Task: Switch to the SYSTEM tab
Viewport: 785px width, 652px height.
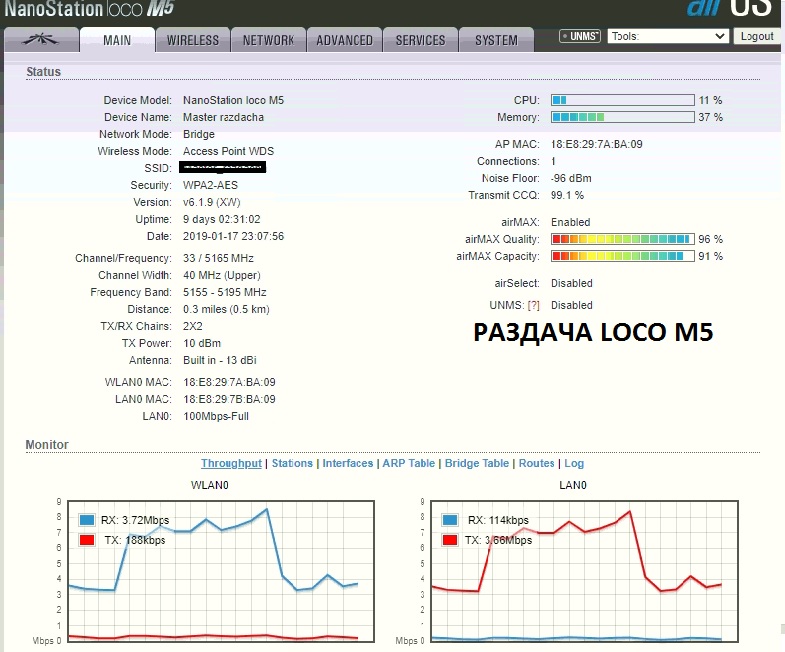Action: pos(496,40)
